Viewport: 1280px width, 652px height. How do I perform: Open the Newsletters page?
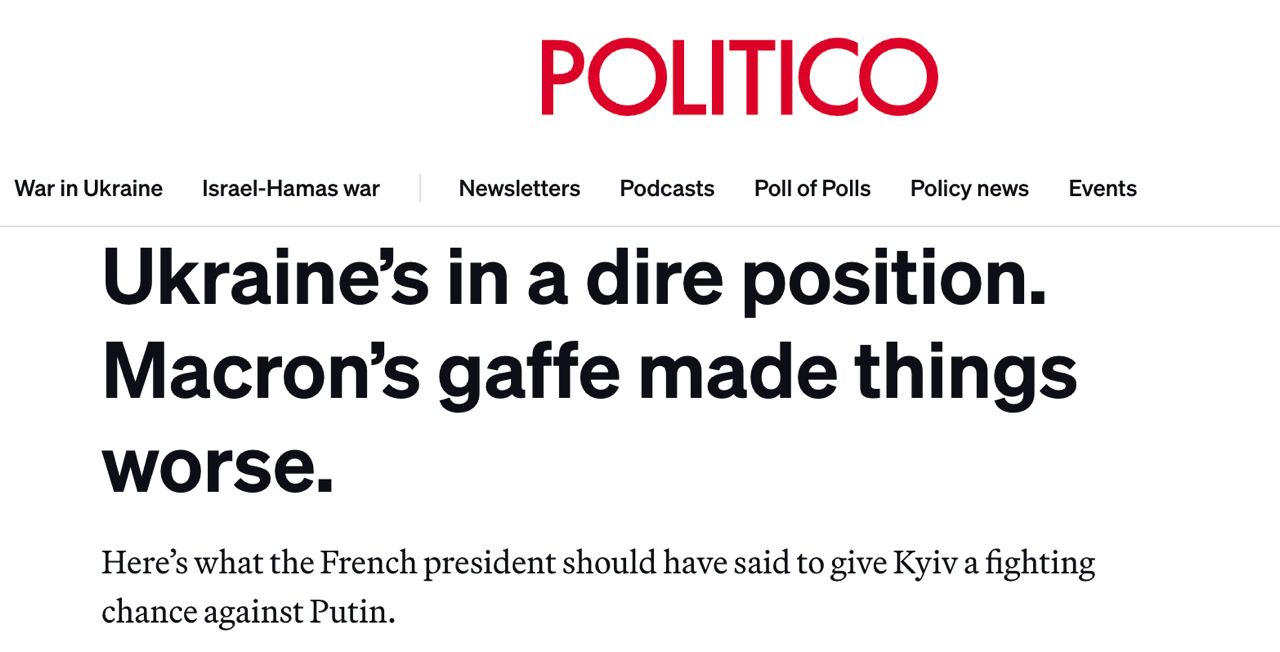pyautogui.click(x=519, y=188)
